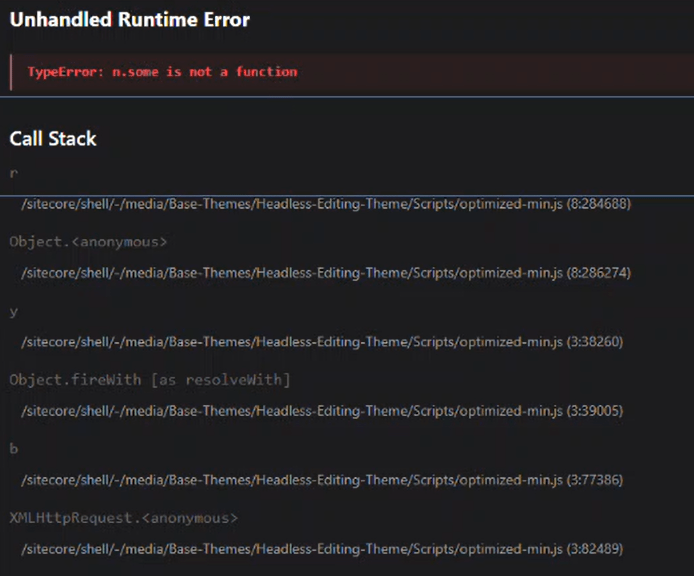This screenshot has width=694, height=576.
Task: Open the optimized-min.js (3:38260) source link
Action: (322, 342)
